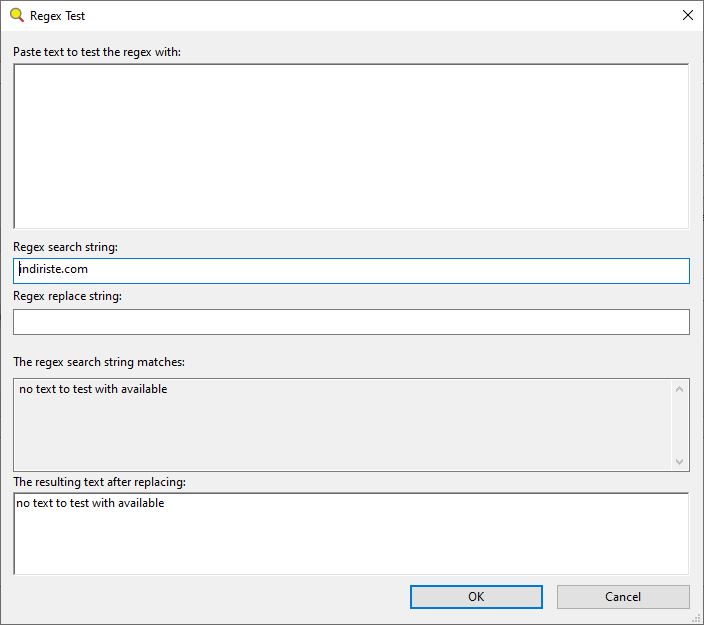Click the resize grip at dialog corner

(x=696, y=618)
